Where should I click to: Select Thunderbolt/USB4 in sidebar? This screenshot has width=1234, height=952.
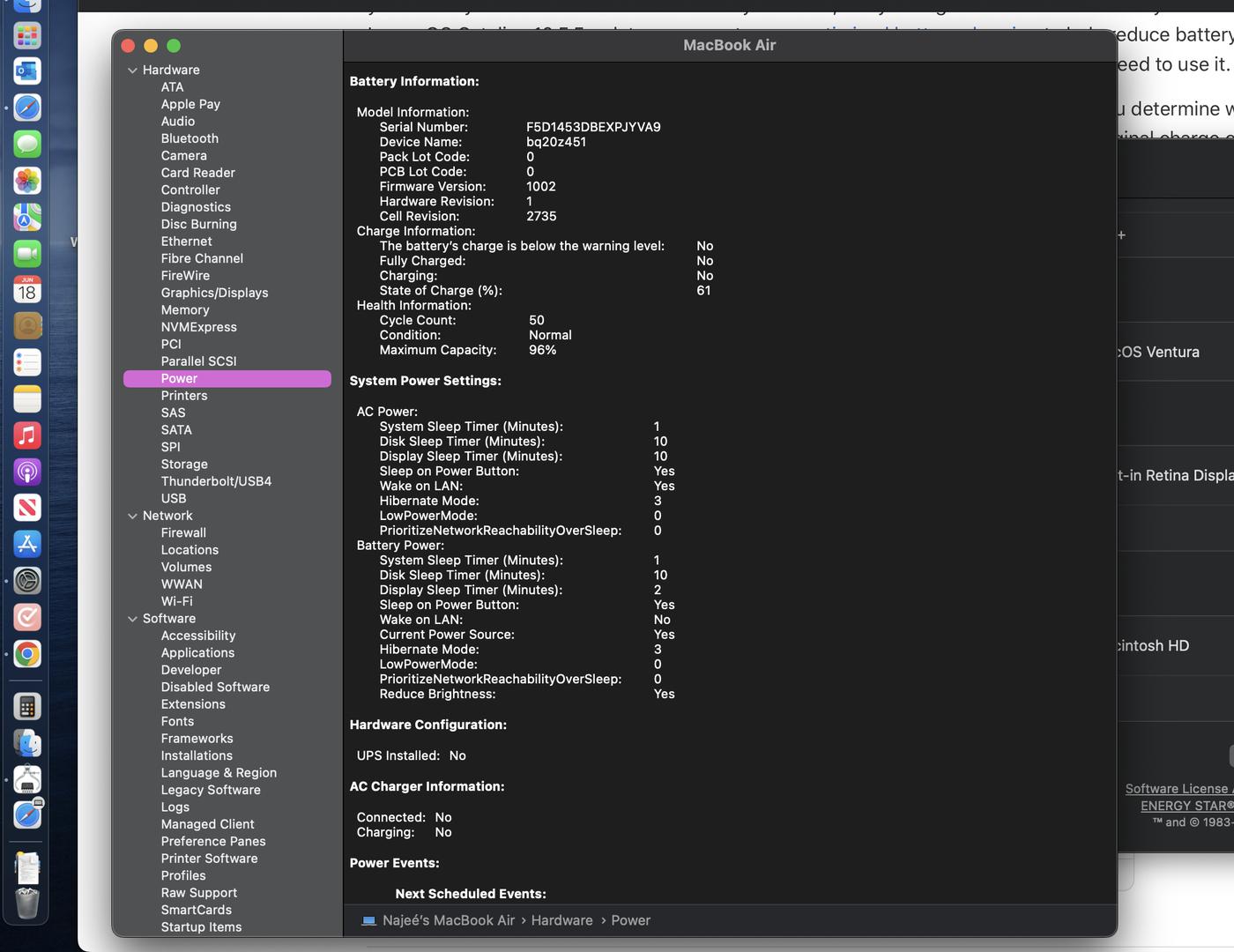(x=216, y=481)
